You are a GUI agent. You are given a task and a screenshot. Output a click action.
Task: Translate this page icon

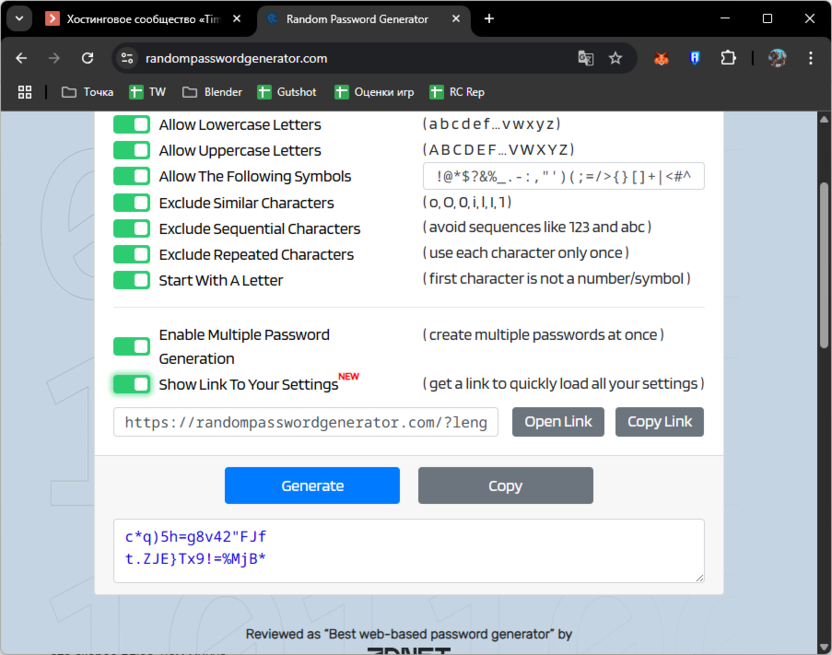pos(586,58)
